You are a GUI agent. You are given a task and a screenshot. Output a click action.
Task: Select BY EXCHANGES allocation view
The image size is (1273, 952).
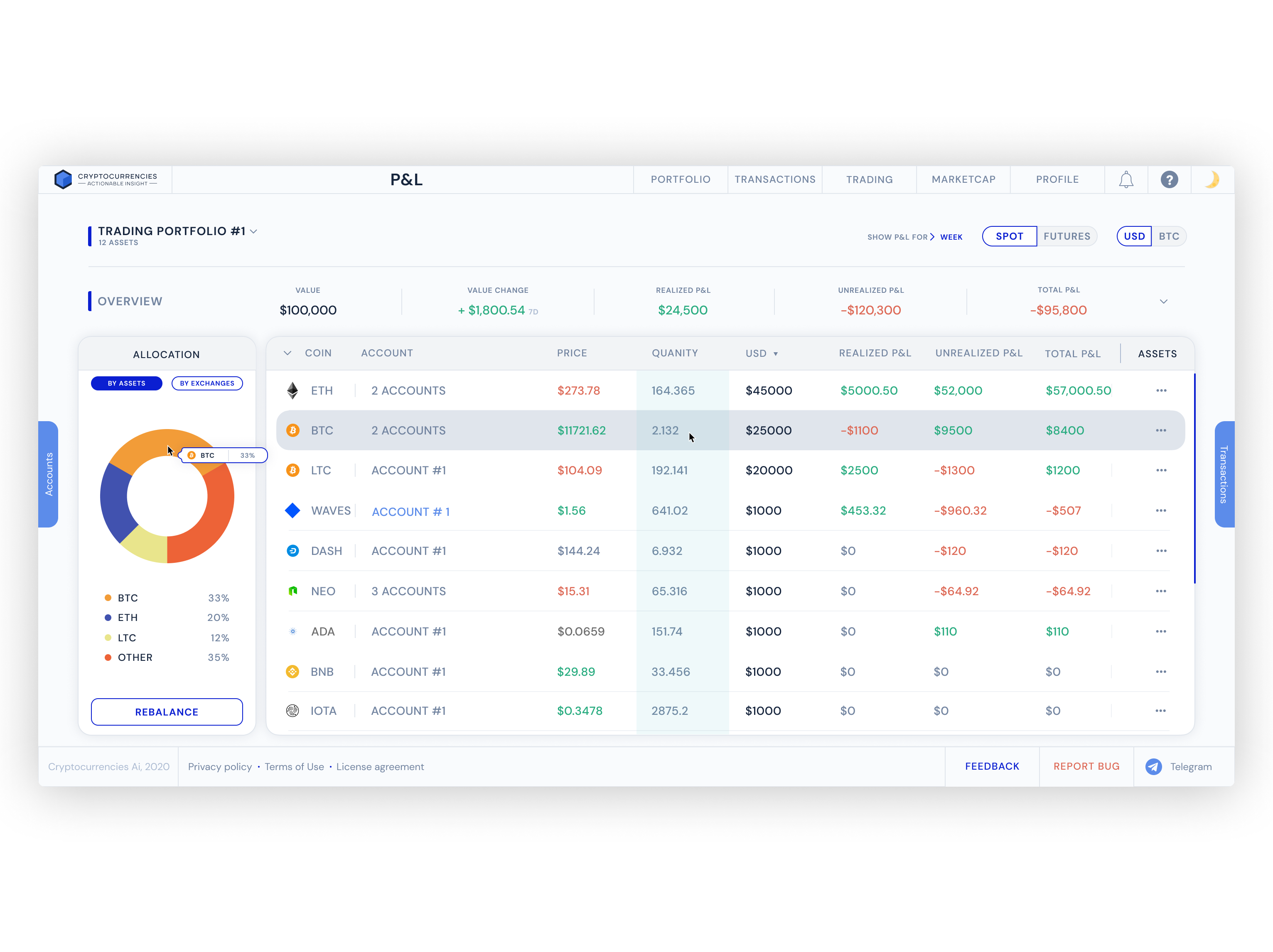coord(206,383)
